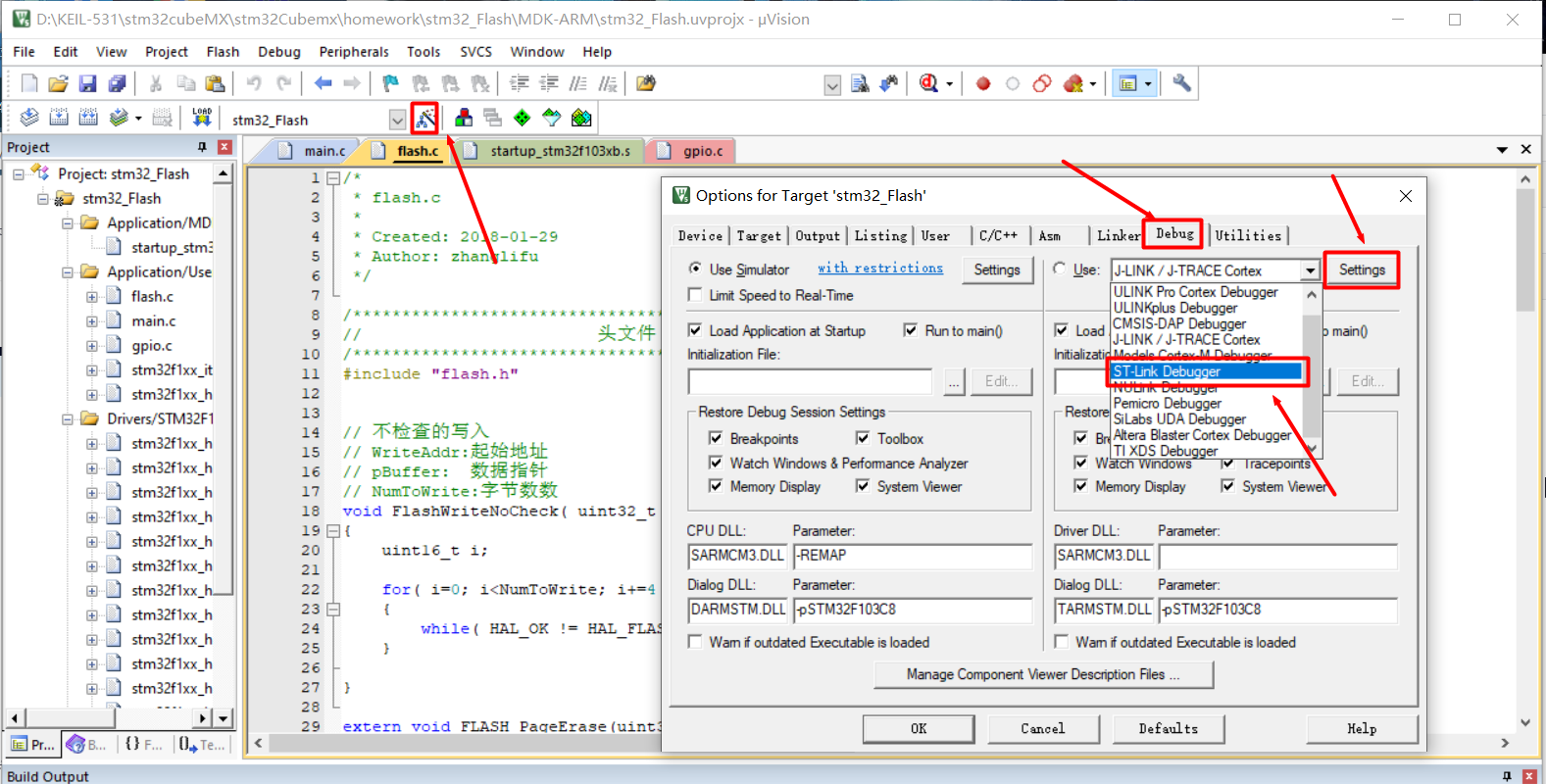This screenshot has height=784, width=1546.
Task: Switch to the Target tab in Options
Action: click(759, 236)
